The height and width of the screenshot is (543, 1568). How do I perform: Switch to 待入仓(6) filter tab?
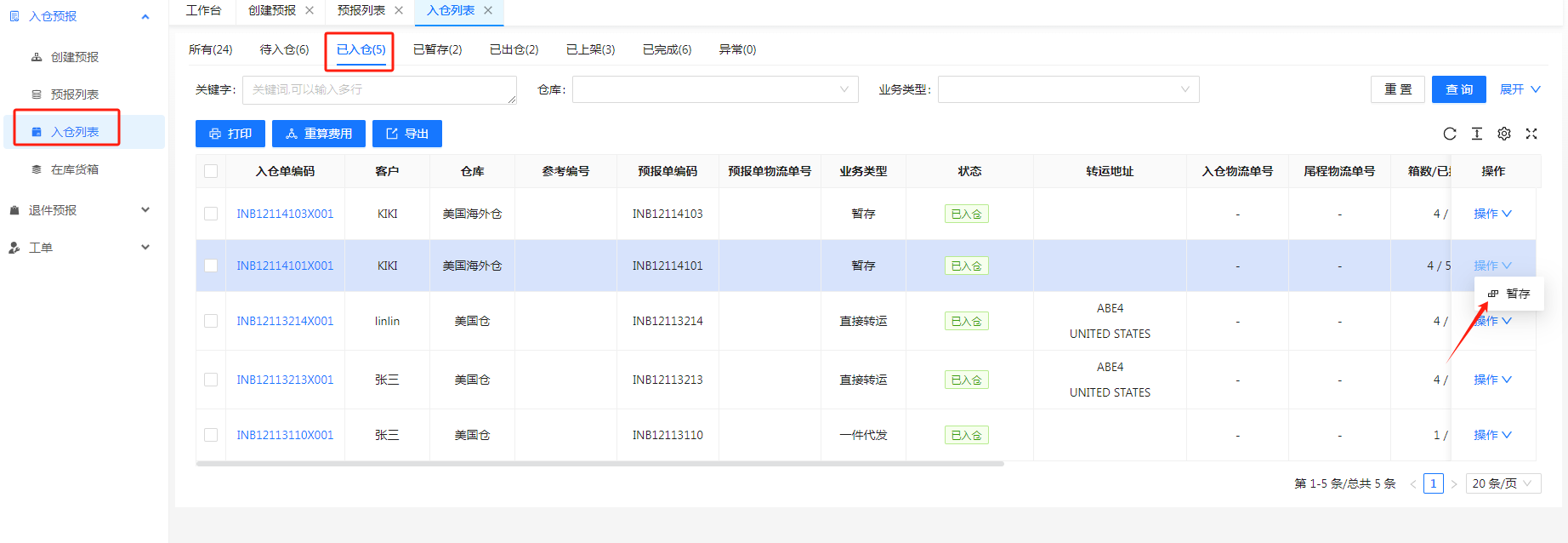(x=284, y=49)
